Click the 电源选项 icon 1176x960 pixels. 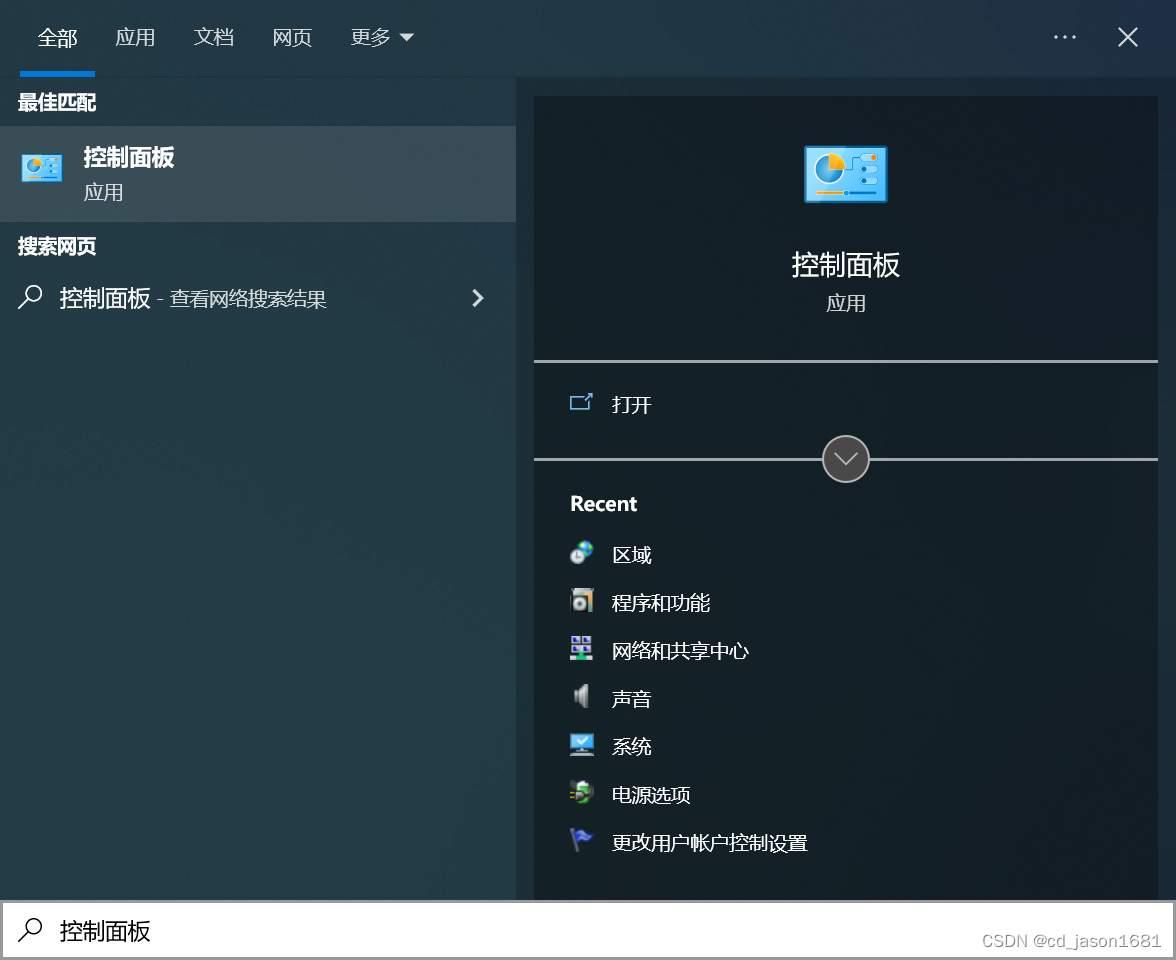coord(581,793)
